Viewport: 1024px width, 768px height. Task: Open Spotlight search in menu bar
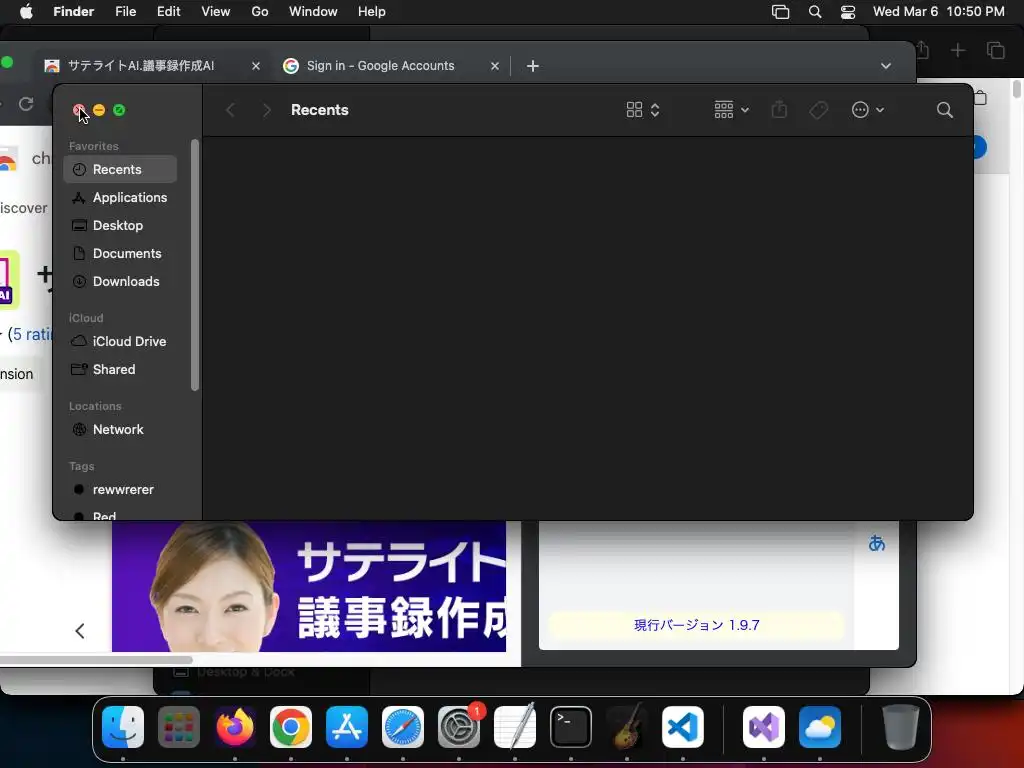pyautogui.click(x=815, y=12)
